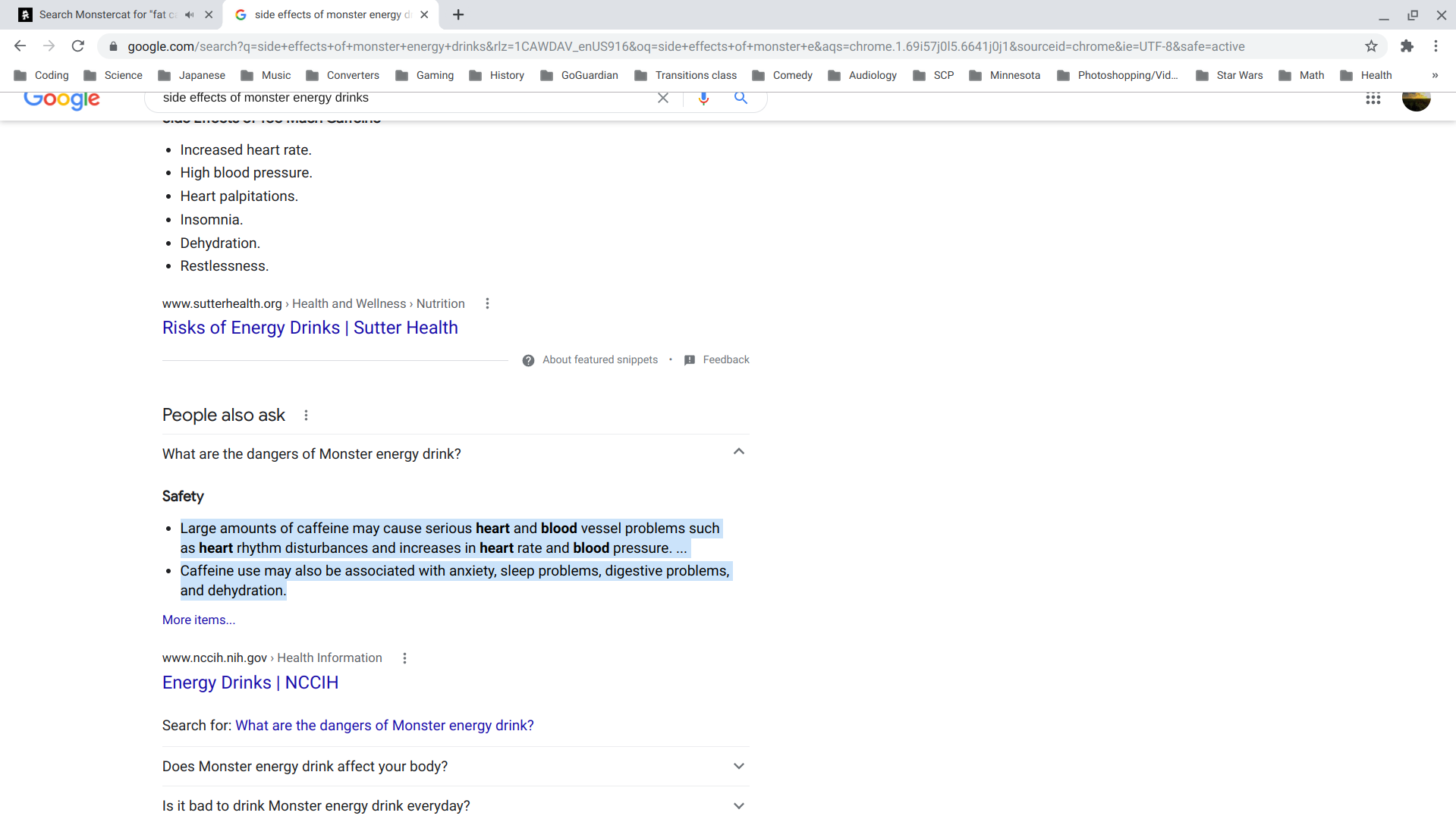Click the Feedback flag icon
The image size is (1456, 819).
click(689, 360)
